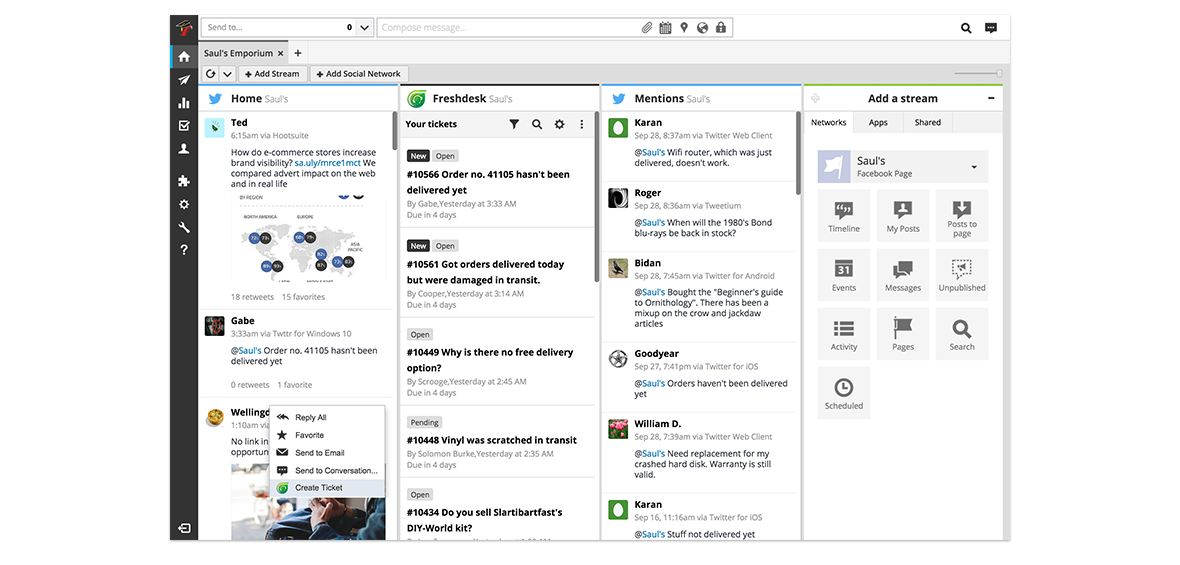
Task: Click the Freshdesk stream scrollbar
Action: tap(597, 197)
